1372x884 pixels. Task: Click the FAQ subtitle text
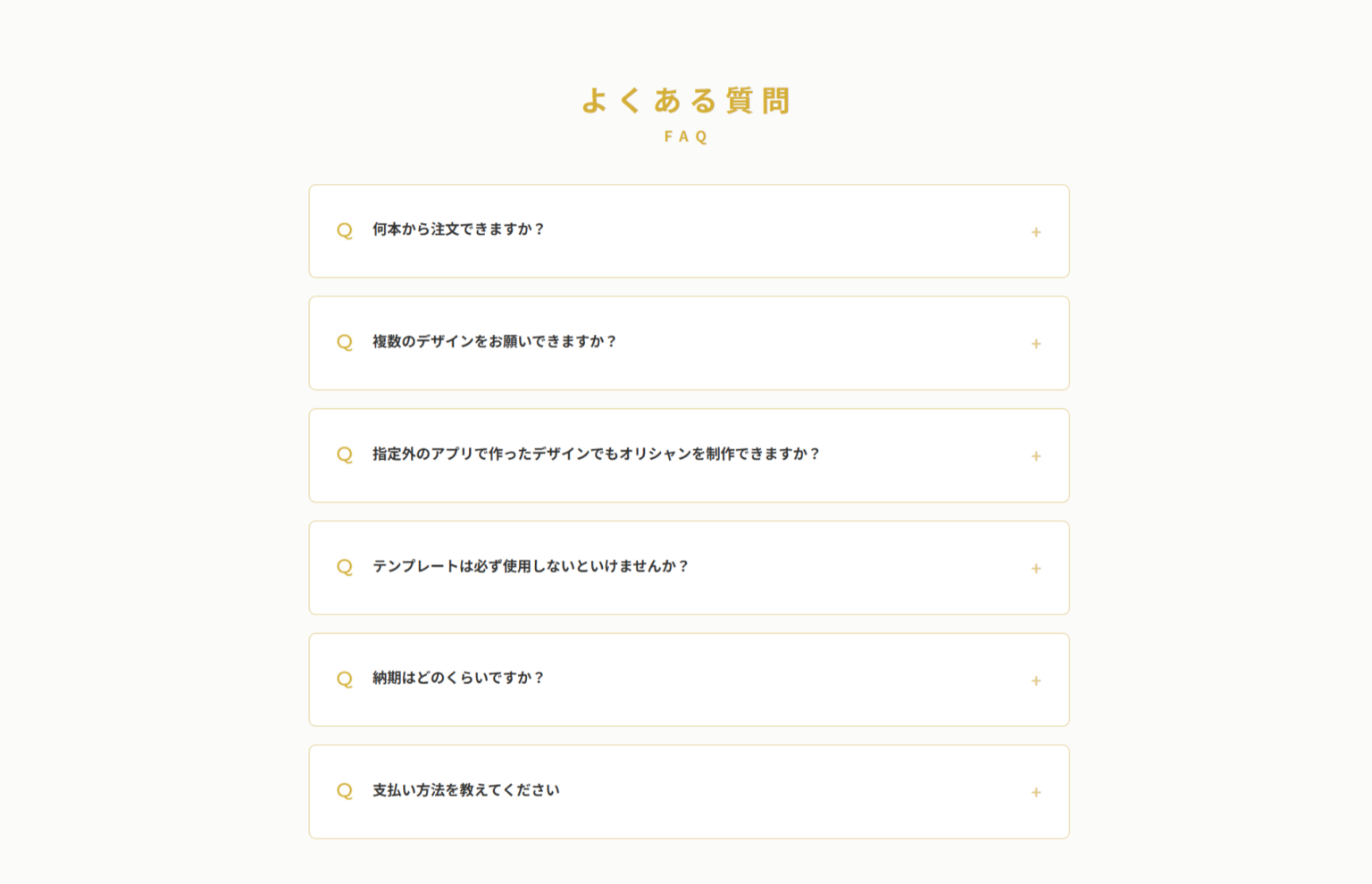click(x=686, y=137)
